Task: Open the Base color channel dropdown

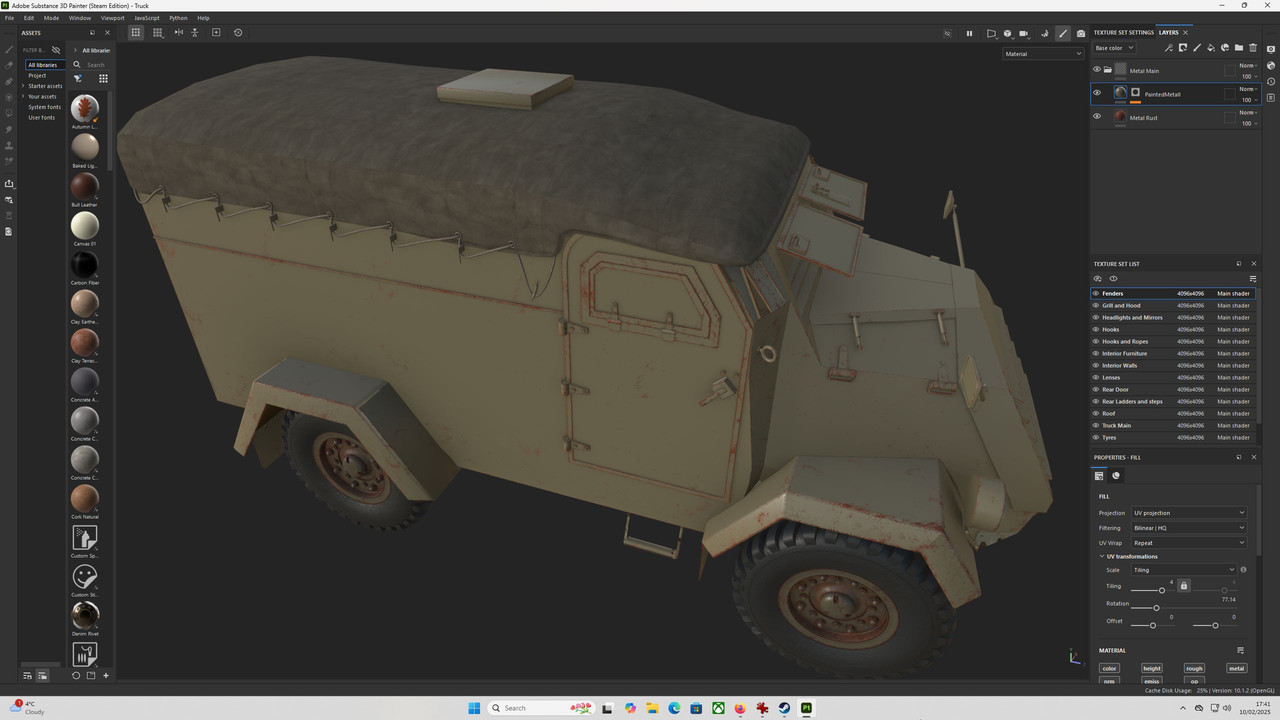Action: pyautogui.click(x=1114, y=48)
